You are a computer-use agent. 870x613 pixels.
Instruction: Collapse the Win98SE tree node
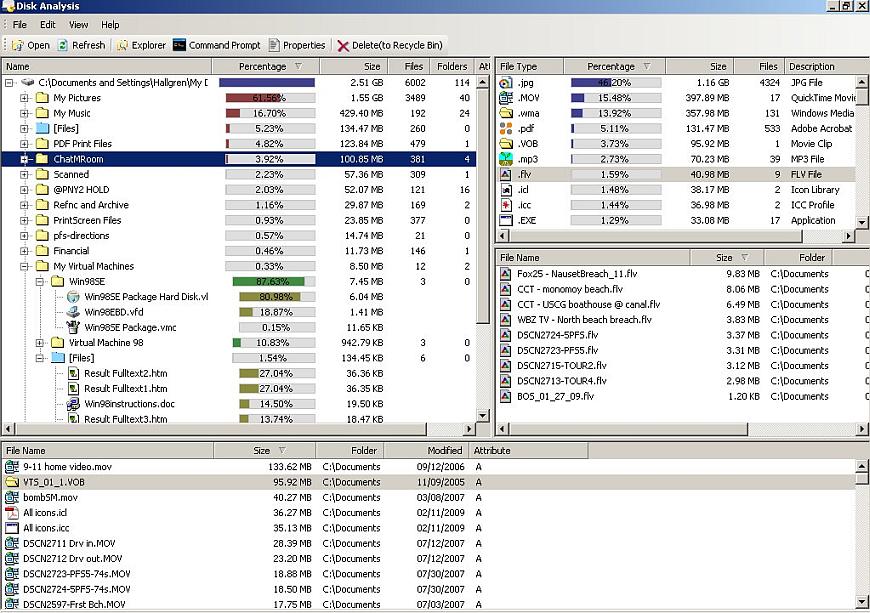point(41,282)
